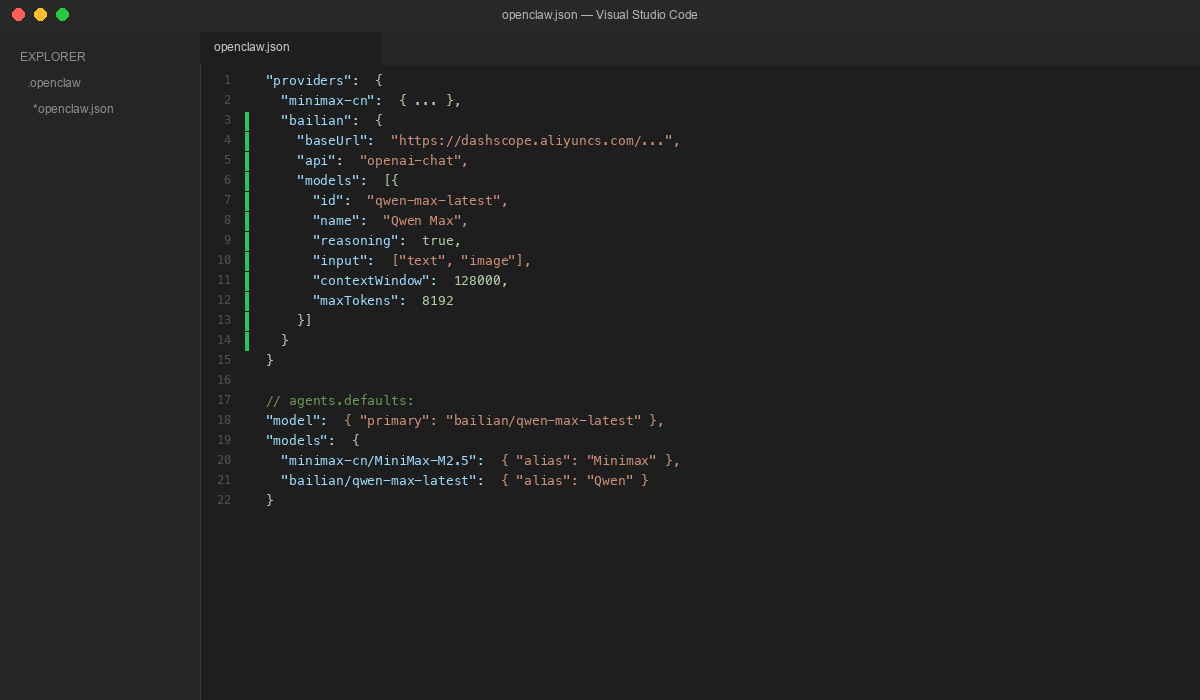Click the "bailian/qwen-max-latest" value on line 18
The height and width of the screenshot is (700, 1200).
pyautogui.click(x=543, y=420)
